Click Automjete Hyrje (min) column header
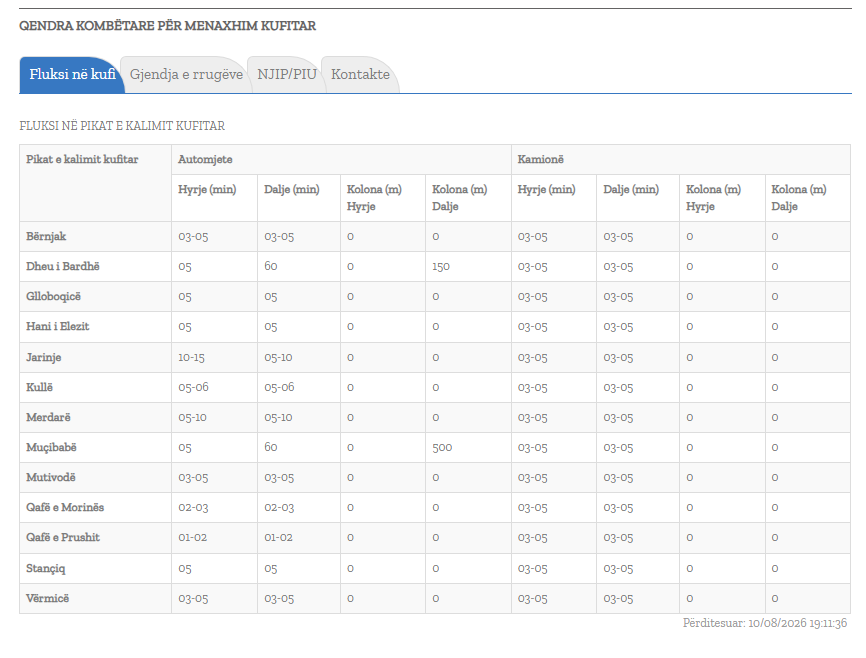The image size is (866, 658). click(207, 189)
